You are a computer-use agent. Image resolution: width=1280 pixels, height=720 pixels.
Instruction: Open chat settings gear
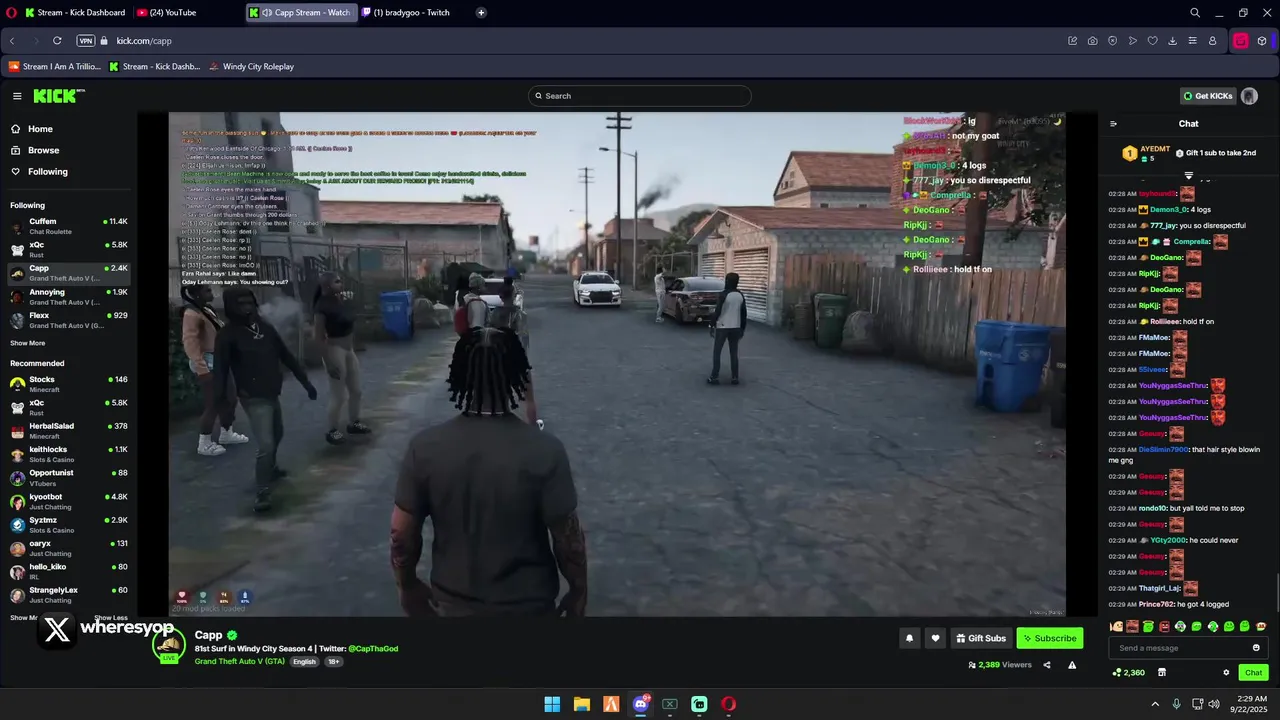tap(1226, 673)
